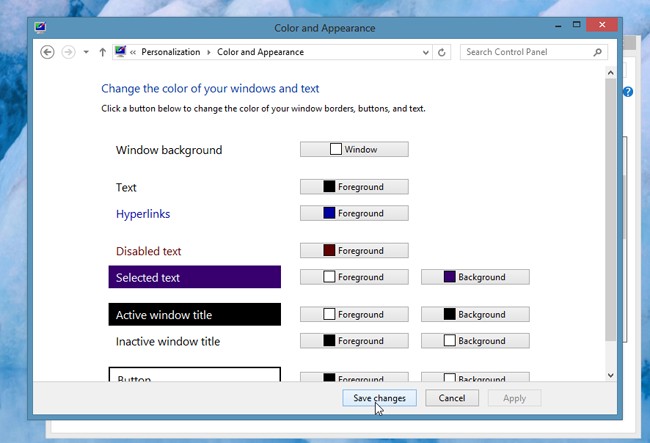Screen dimensions: 650x443
Task: Close the Color and Appearance window
Action: [602, 25]
